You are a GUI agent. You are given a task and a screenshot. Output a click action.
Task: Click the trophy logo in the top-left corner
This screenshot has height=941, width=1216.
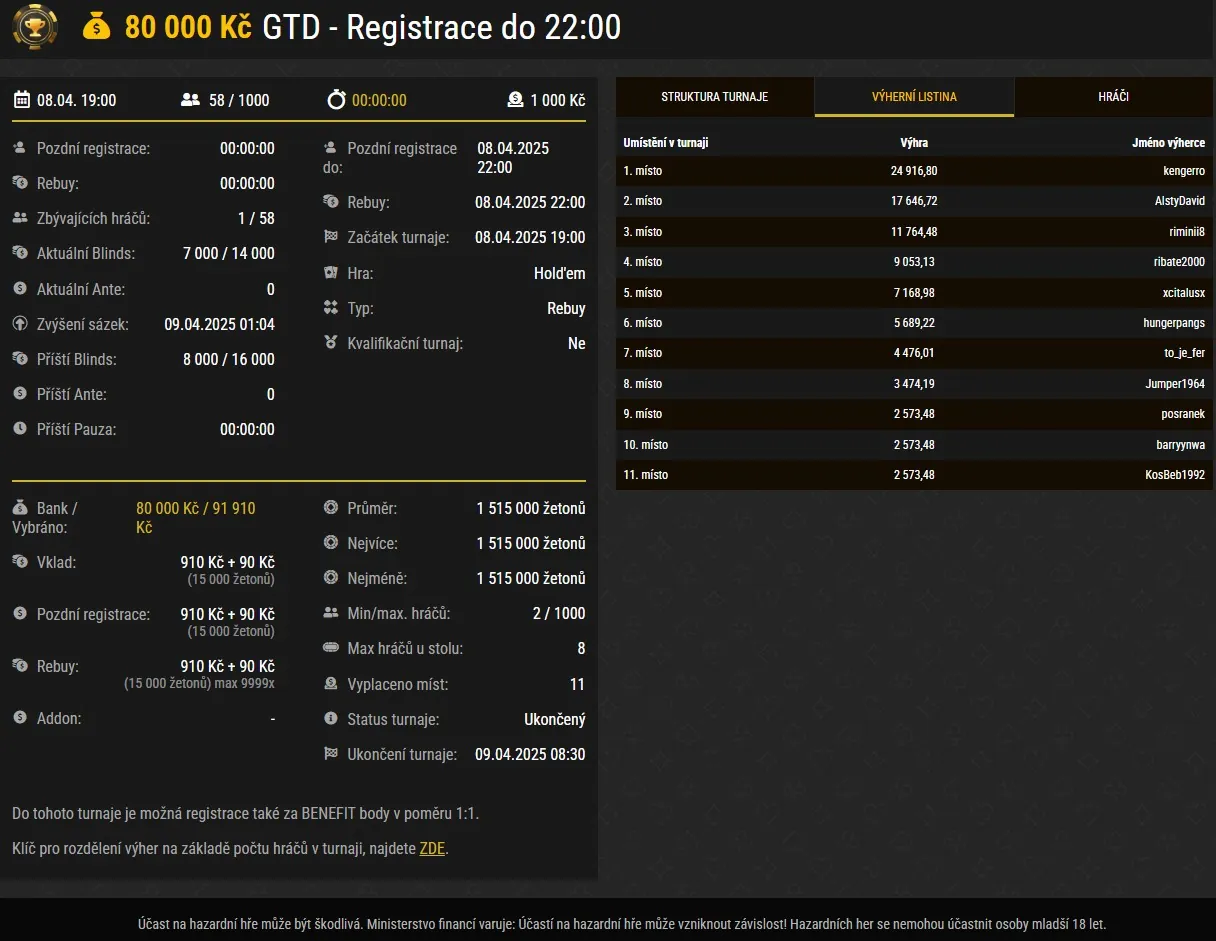point(35,27)
